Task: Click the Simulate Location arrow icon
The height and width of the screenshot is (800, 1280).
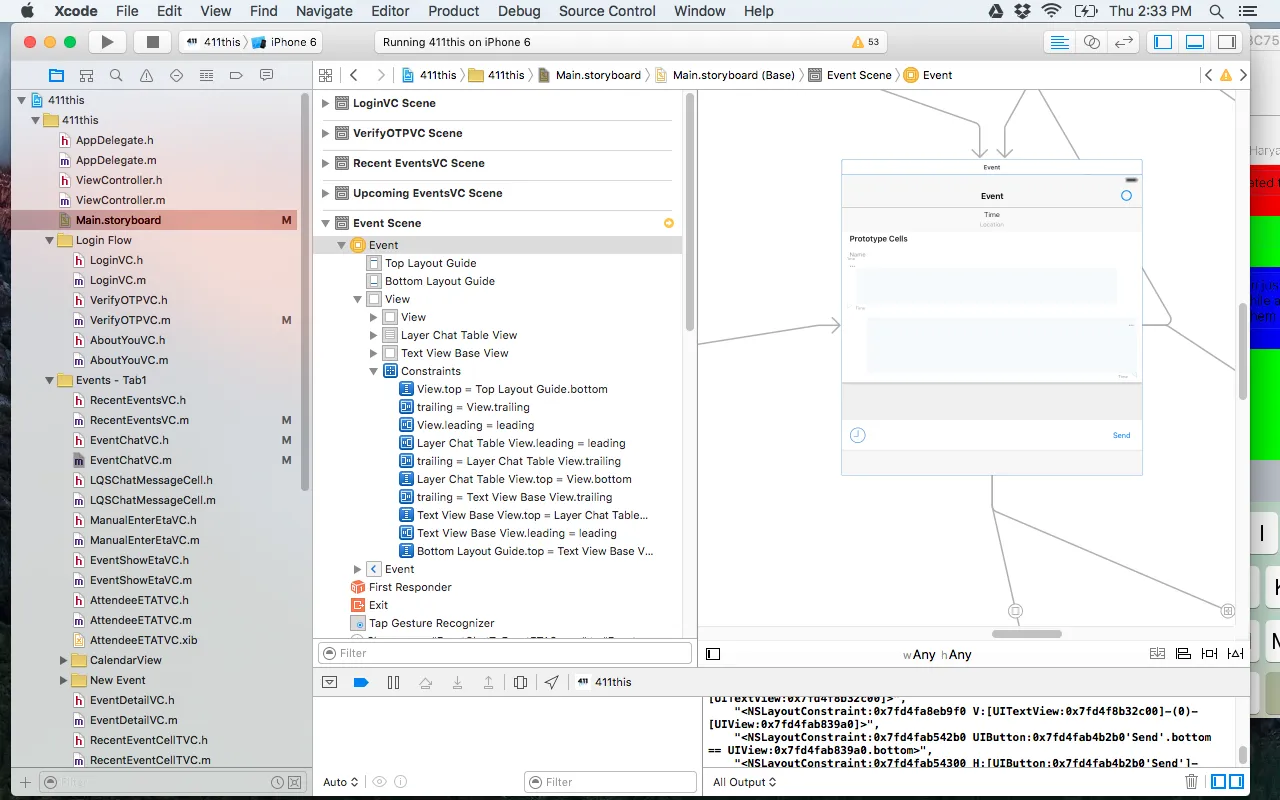Action: tap(552, 682)
